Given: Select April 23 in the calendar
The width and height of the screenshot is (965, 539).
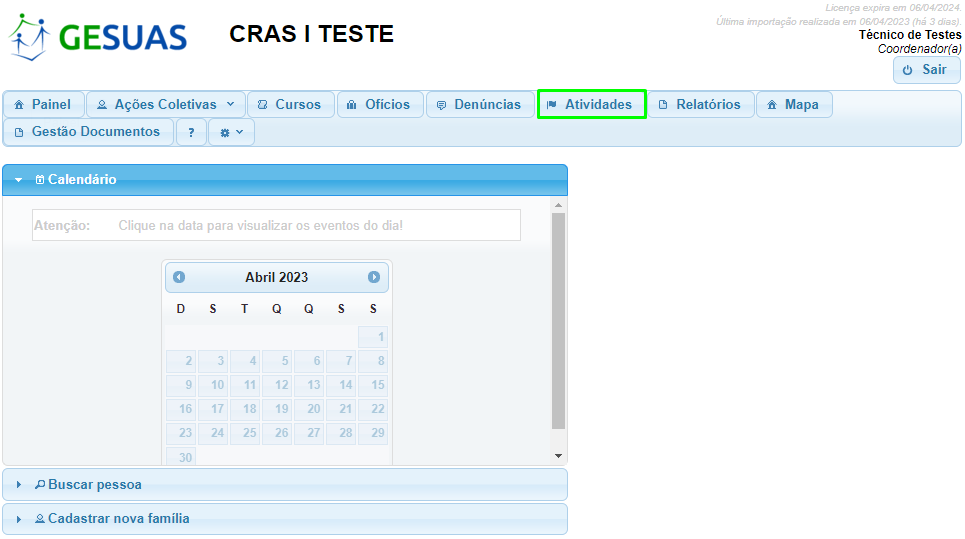Looking at the screenshot, I should click(x=181, y=433).
